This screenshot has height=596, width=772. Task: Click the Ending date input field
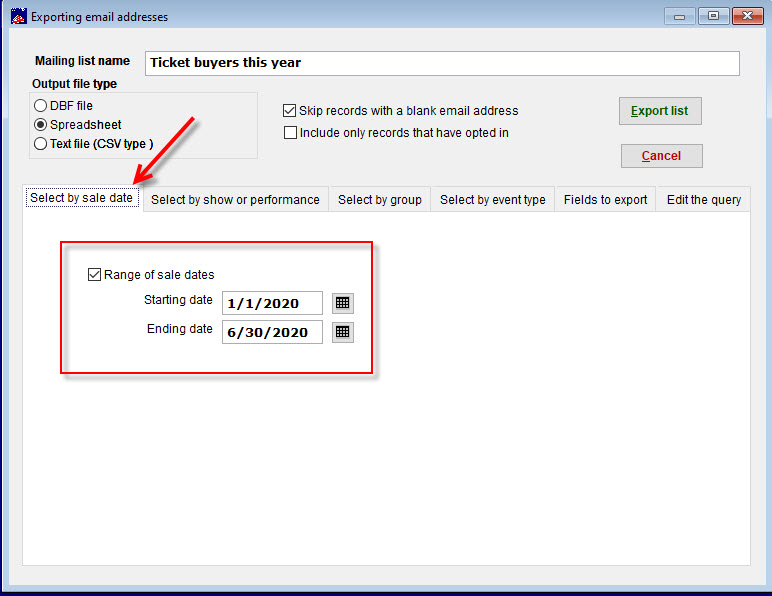272,332
